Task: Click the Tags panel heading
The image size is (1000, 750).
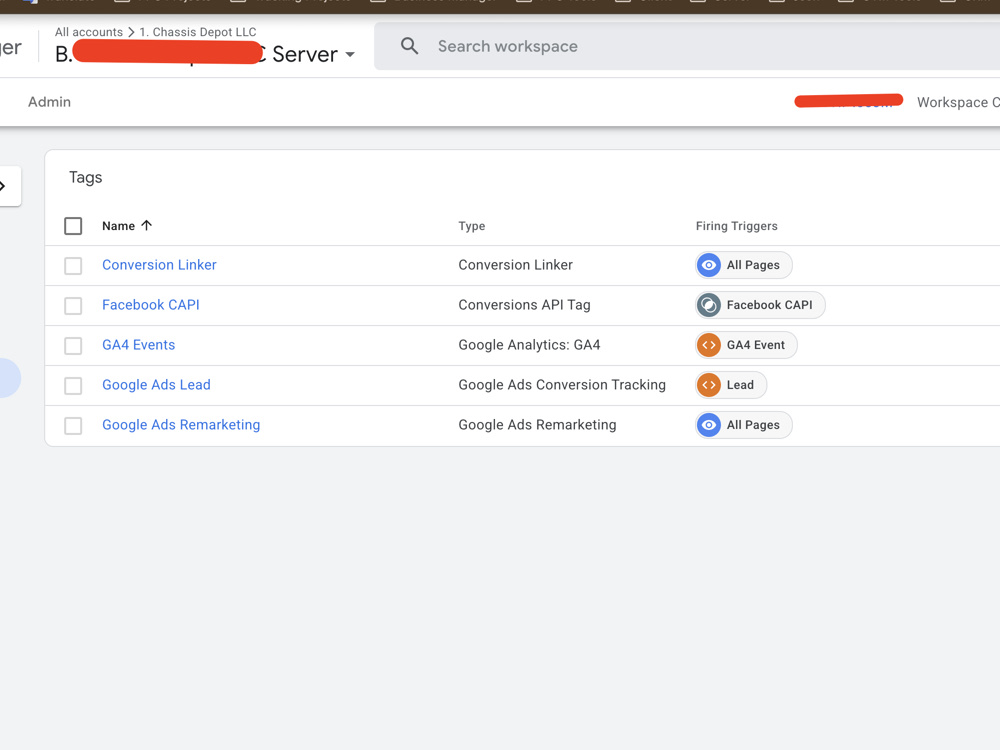Action: point(85,177)
